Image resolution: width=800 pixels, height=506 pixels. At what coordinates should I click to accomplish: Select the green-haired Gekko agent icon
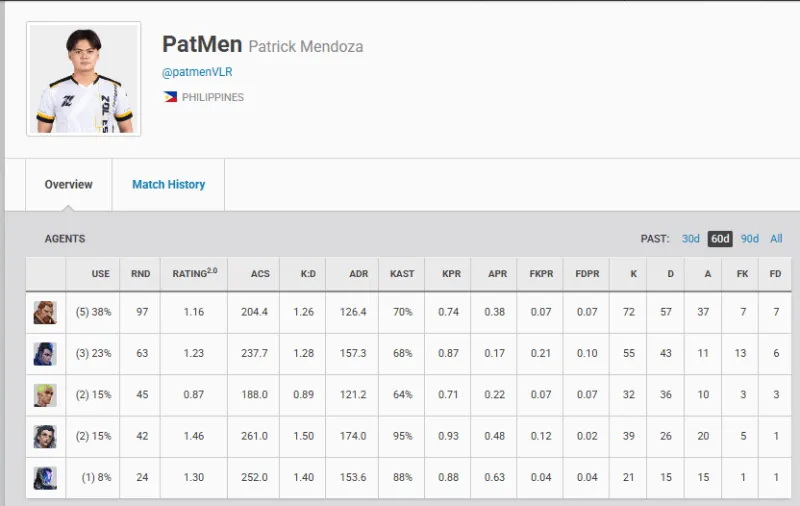click(45, 394)
